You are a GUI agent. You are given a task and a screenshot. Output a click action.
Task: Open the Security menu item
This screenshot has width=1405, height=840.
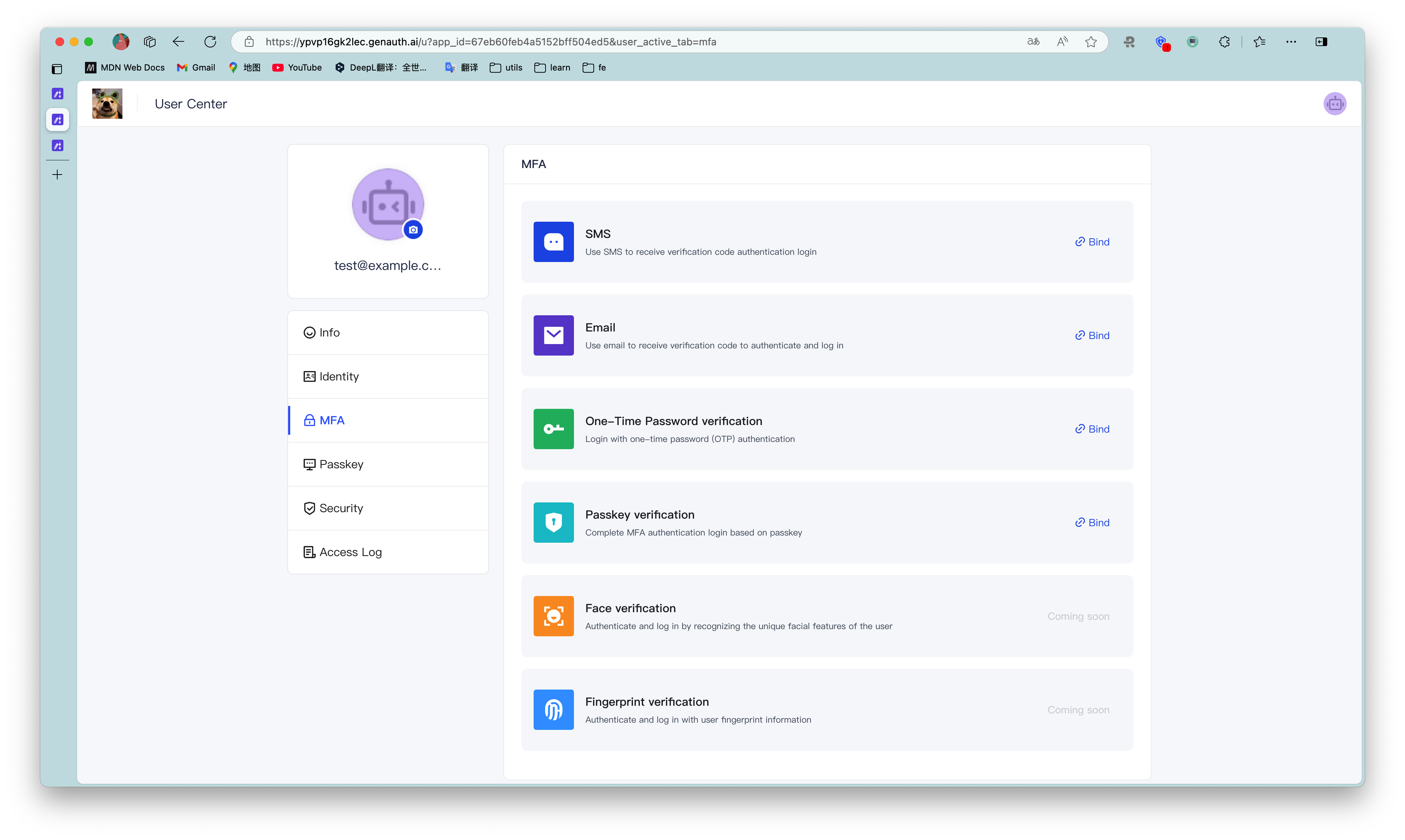point(388,508)
